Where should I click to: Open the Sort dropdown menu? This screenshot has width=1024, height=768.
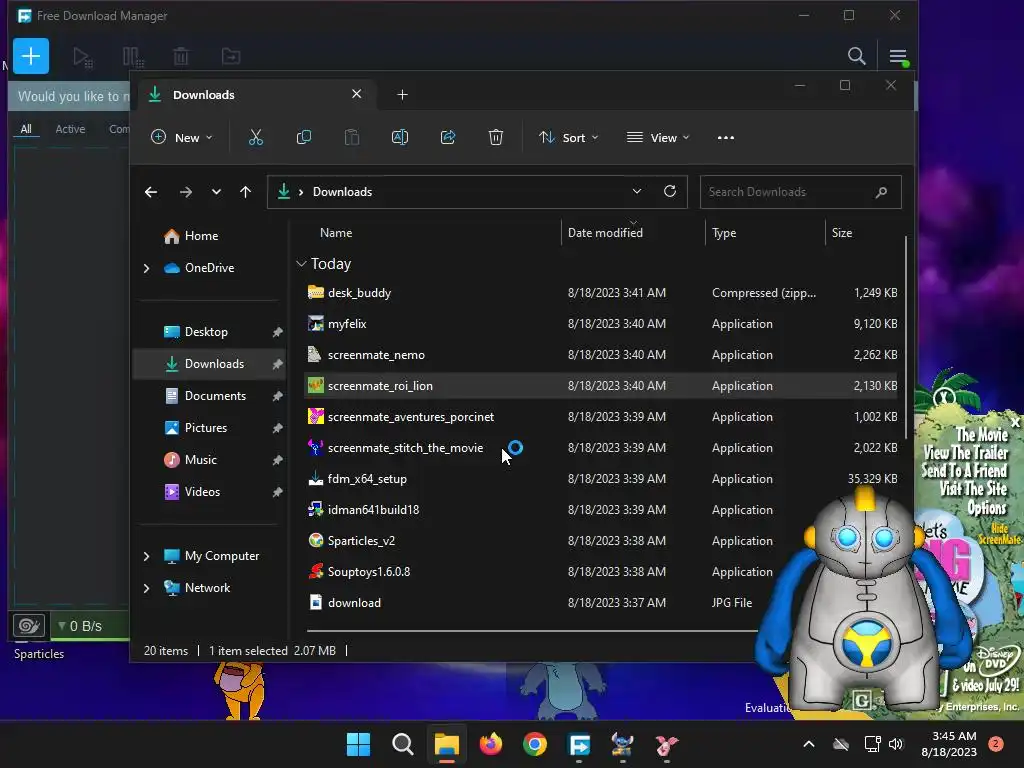click(568, 138)
